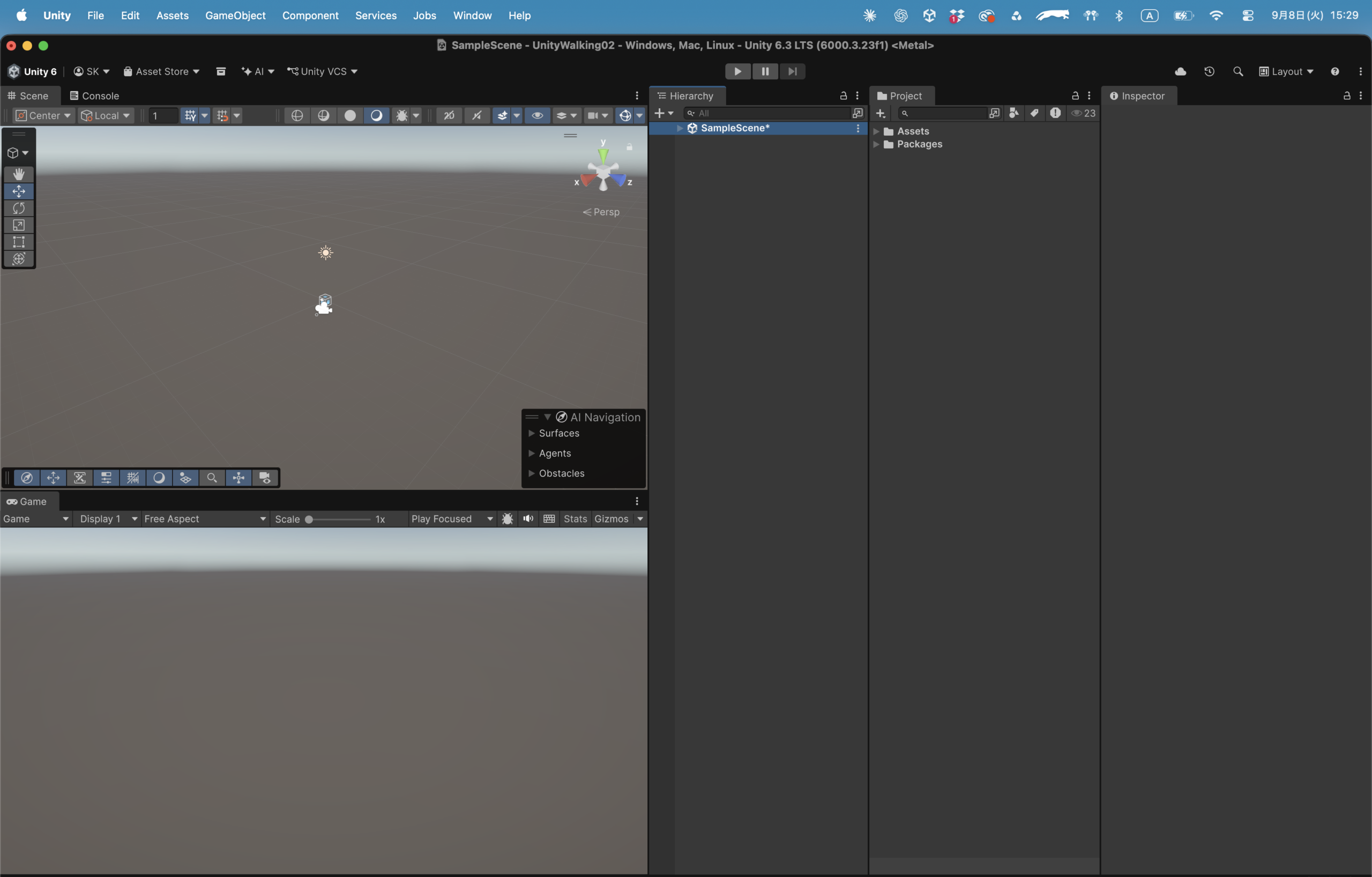Image resolution: width=1372 pixels, height=877 pixels.
Task: Toggle hidden packages visibility count 23
Action: click(x=1083, y=114)
